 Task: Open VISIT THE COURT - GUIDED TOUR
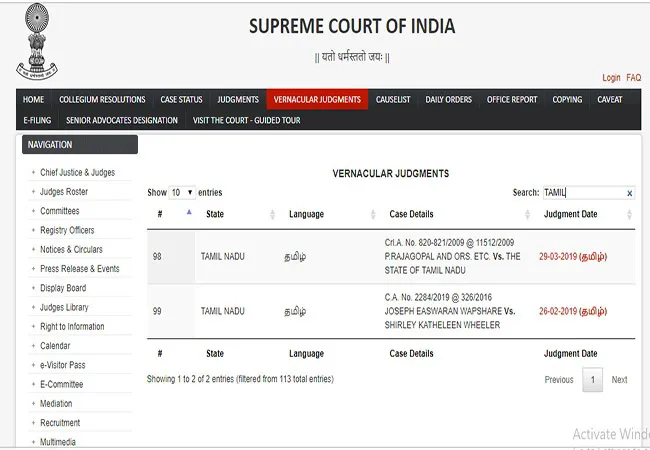click(x=247, y=120)
